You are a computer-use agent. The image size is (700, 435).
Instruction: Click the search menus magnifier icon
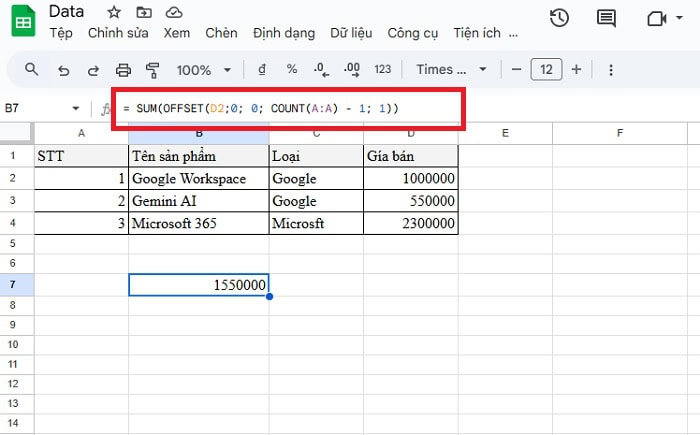click(32, 70)
